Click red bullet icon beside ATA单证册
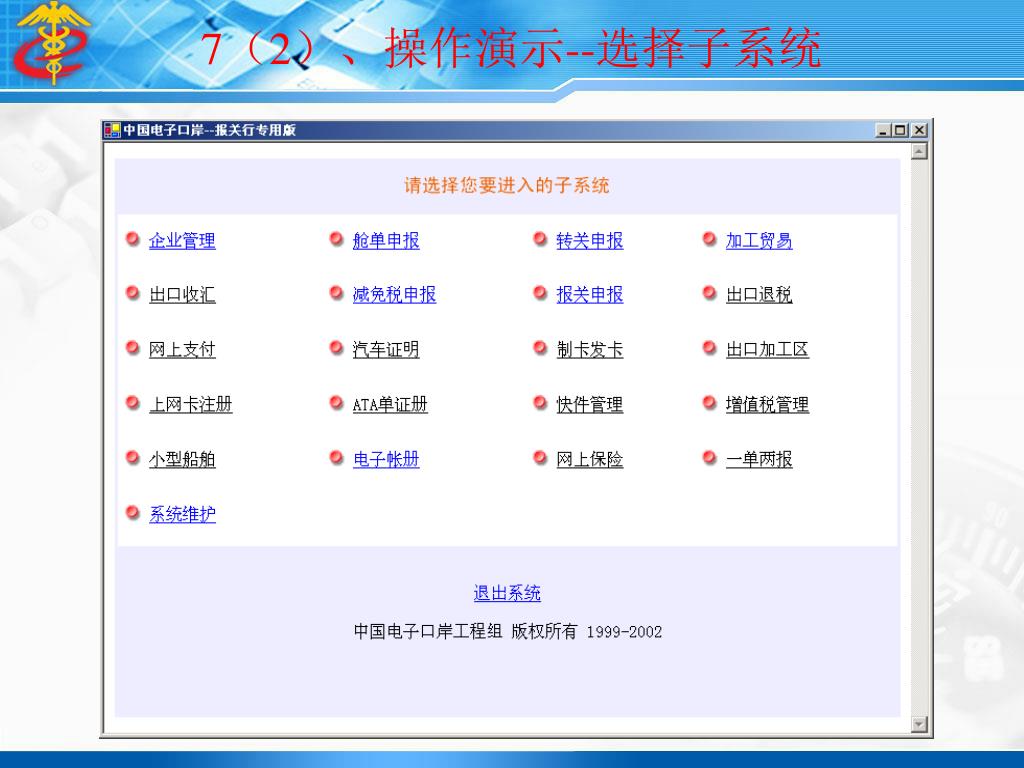Viewport: 1024px width, 768px height. point(336,402)
